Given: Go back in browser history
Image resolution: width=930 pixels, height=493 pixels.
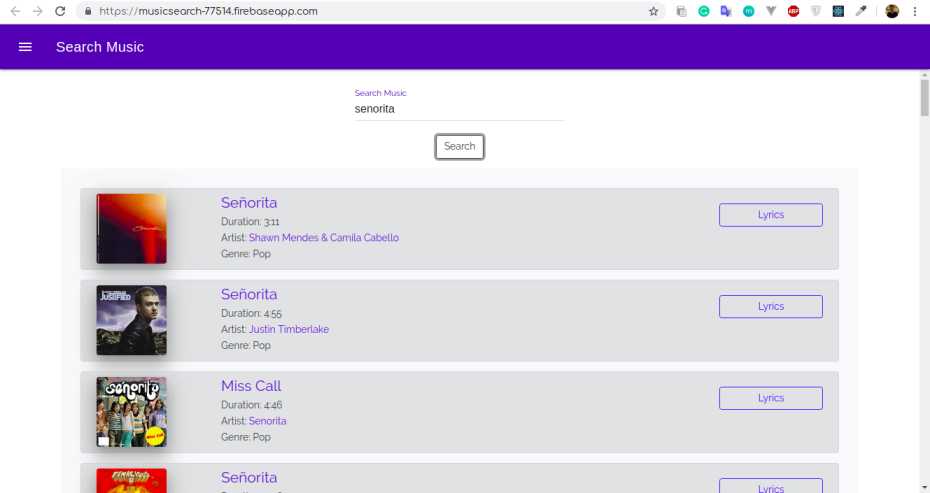Looking at the screenshot, I should (x=15, y=11).
